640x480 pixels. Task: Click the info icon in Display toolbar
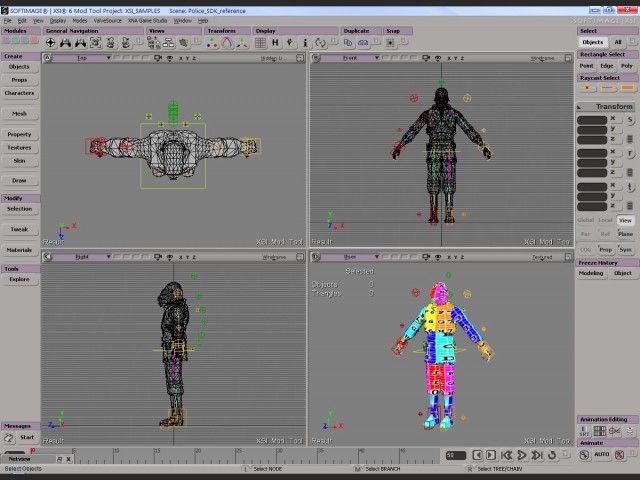click(305, 43)
